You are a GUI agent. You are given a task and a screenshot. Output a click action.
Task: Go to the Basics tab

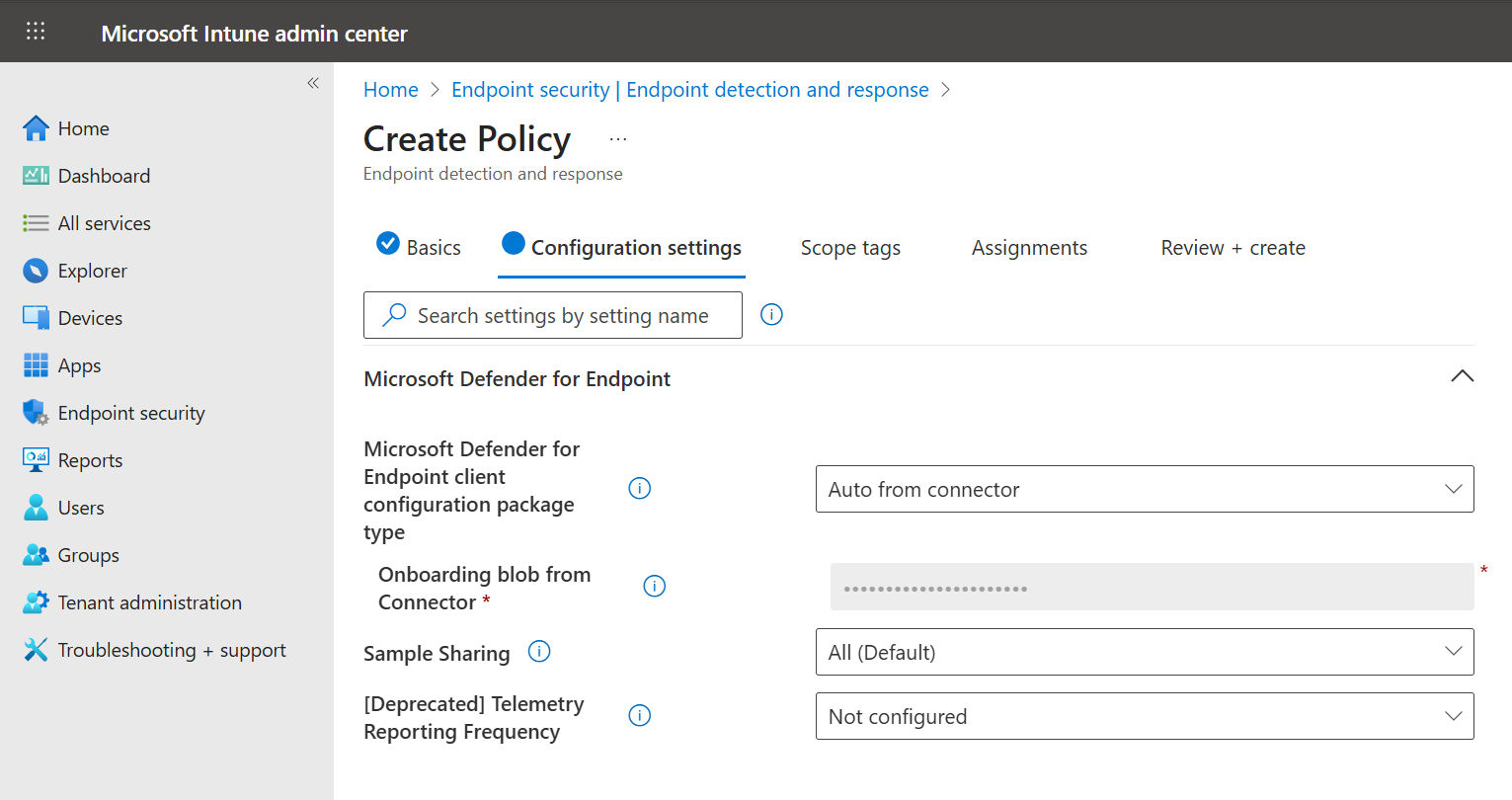[x=419, y=247]
